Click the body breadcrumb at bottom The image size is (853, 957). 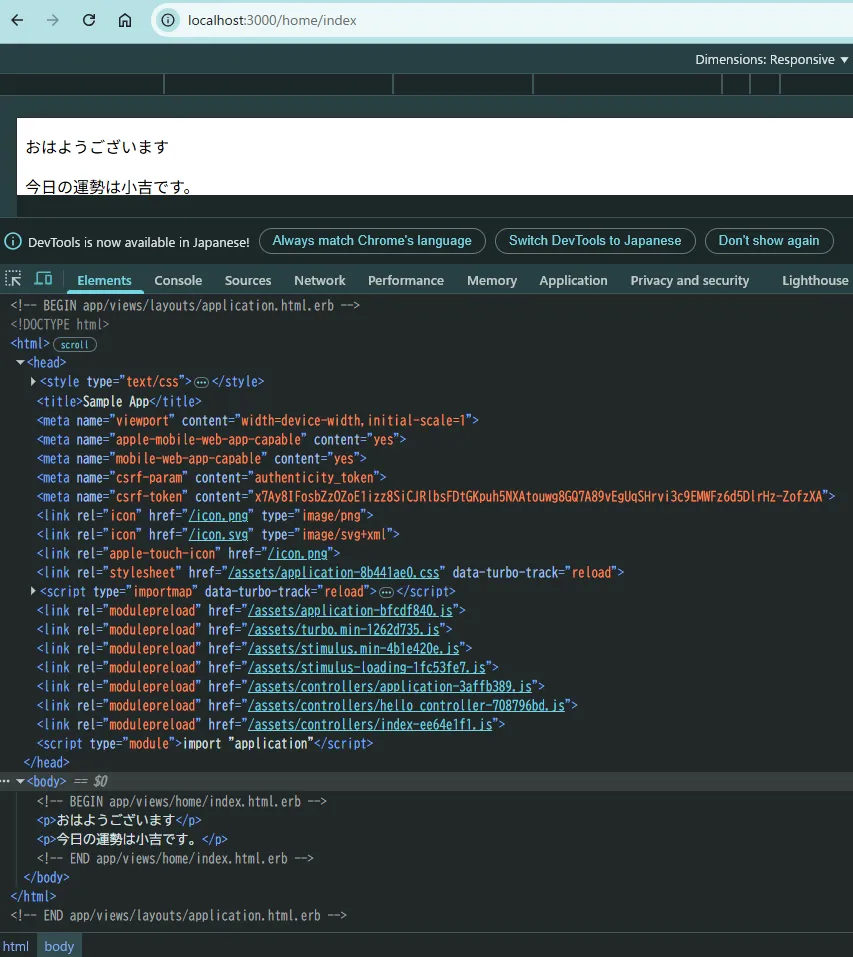tap(59, 946)
